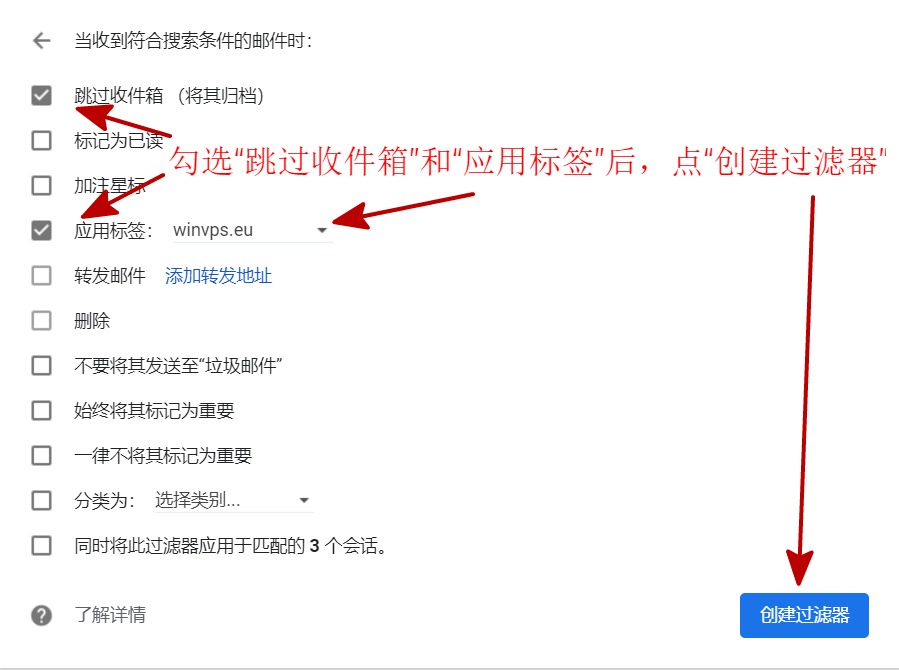Click the category dropdown arrow beside 选择类别
This screenshot has width=899, height=670.
(x=304, y=500)
